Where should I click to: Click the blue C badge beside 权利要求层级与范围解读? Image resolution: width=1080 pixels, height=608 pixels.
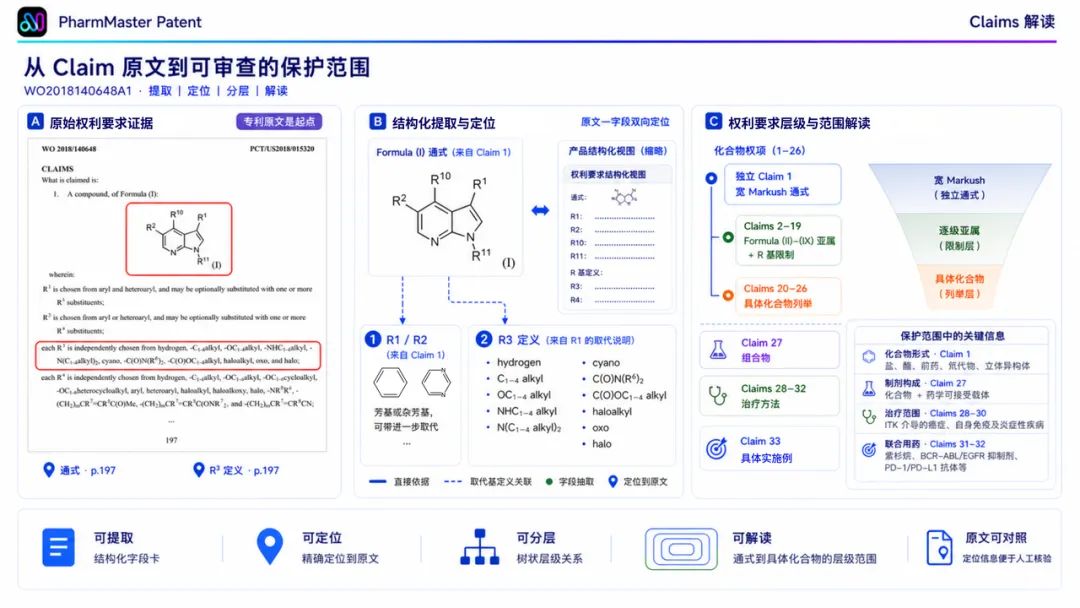[714, 122]
